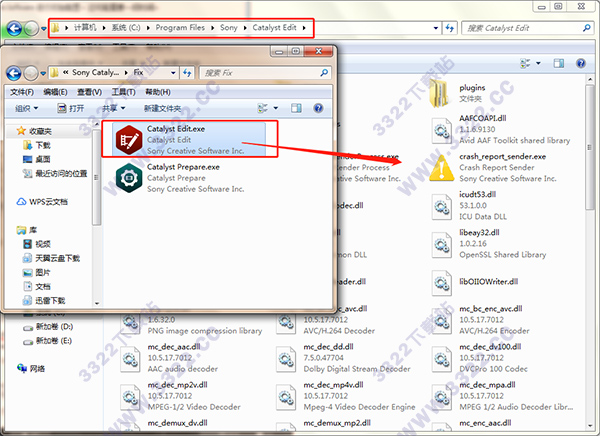
Task: Change view icon in the Fix window toolbar
Action: click(262, 108)
